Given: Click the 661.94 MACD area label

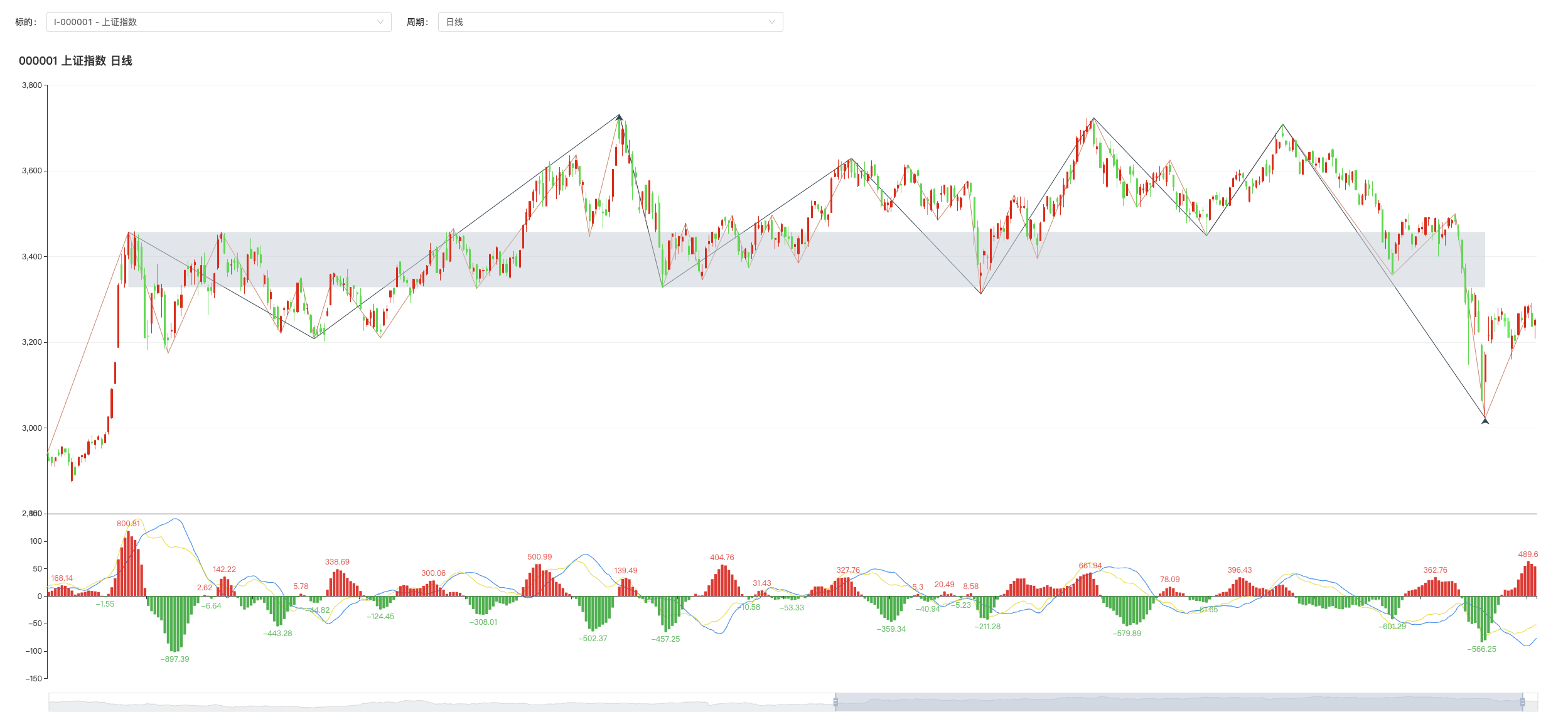Looking at the screenshot, I should point(1090,565).
